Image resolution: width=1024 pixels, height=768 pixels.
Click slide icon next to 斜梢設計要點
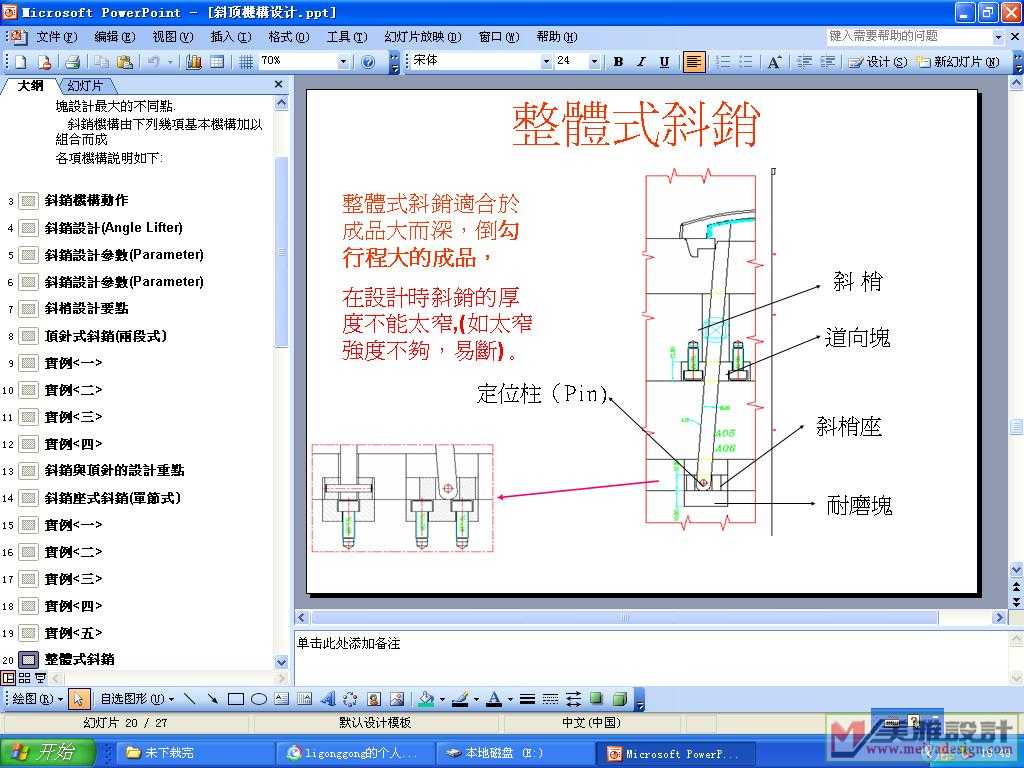click(28, 308)
